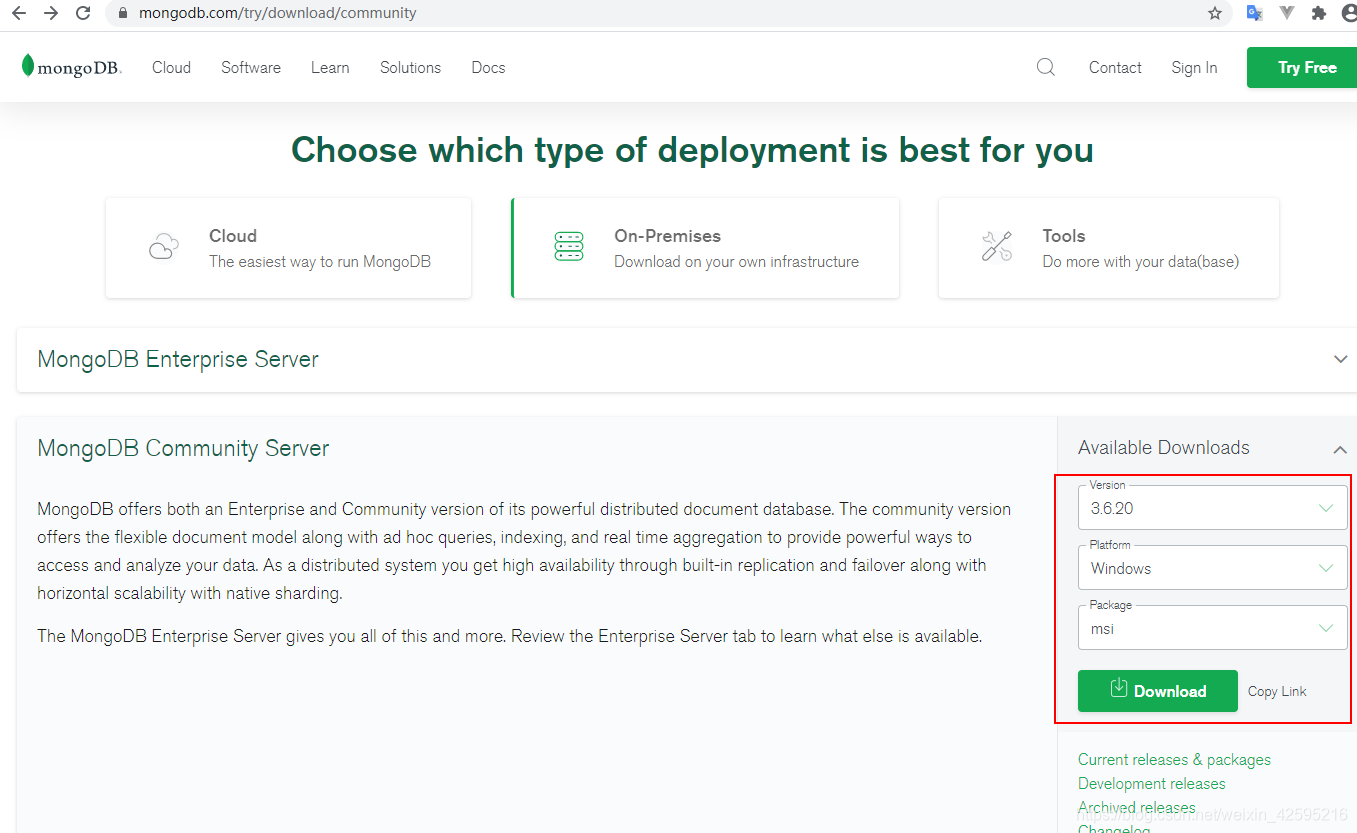
Task: Expand MongoDB Enterprise Server section chevron
Action: 1341,359
